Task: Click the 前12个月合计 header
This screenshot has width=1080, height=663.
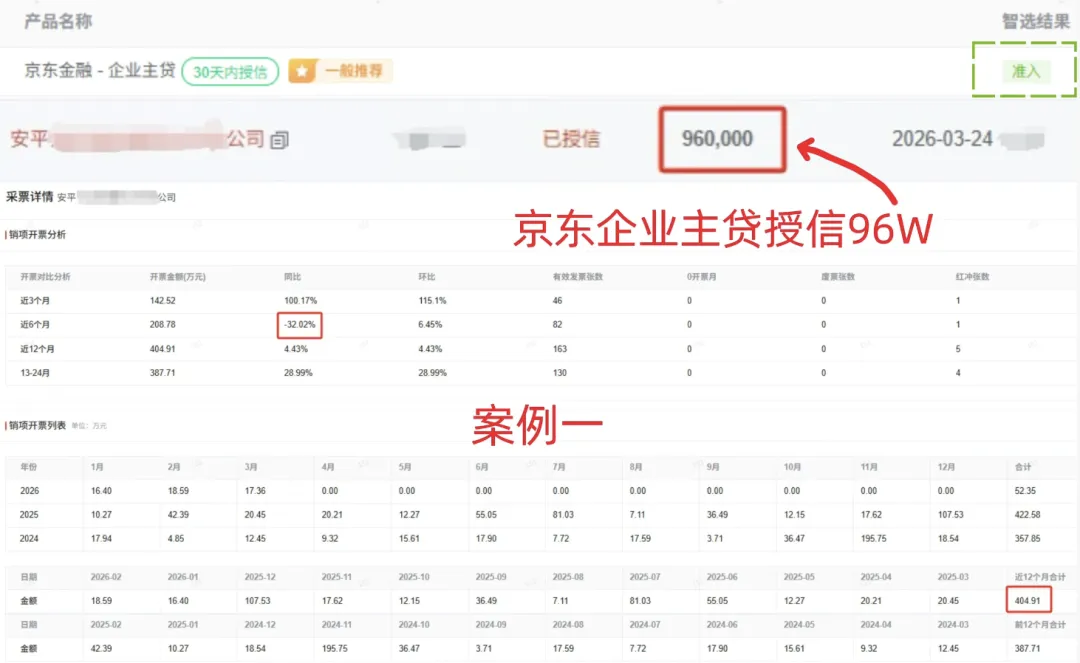Action: pos(1040,624)
